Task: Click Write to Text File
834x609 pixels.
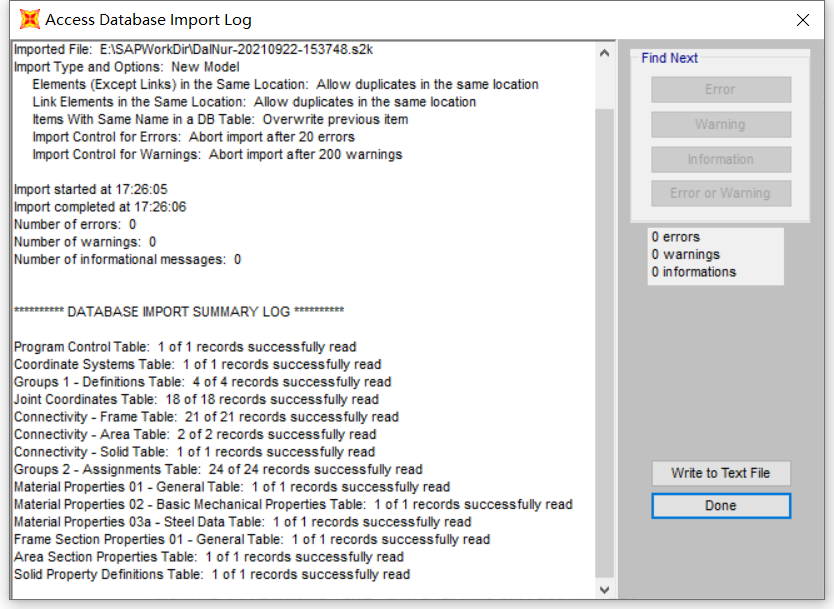Action: click(x=720, y=473)
